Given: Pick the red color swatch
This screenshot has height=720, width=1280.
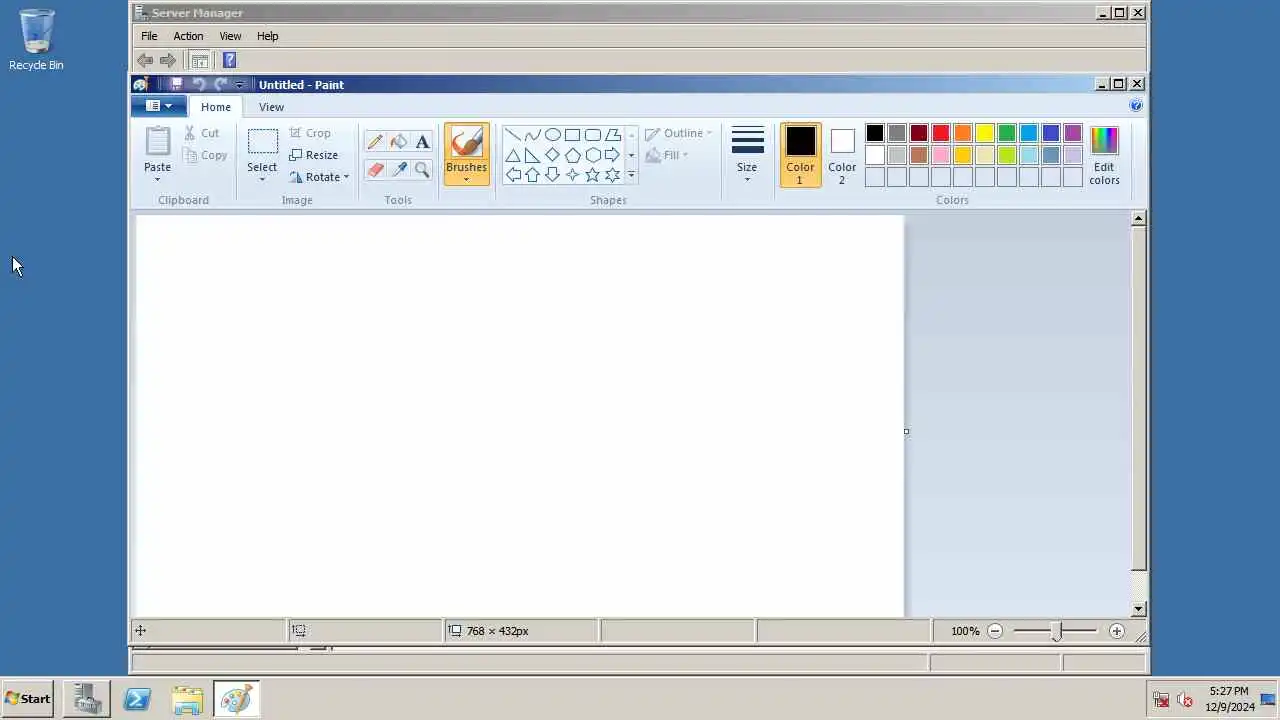Looking at the screenshot, I should pos(941,133).
